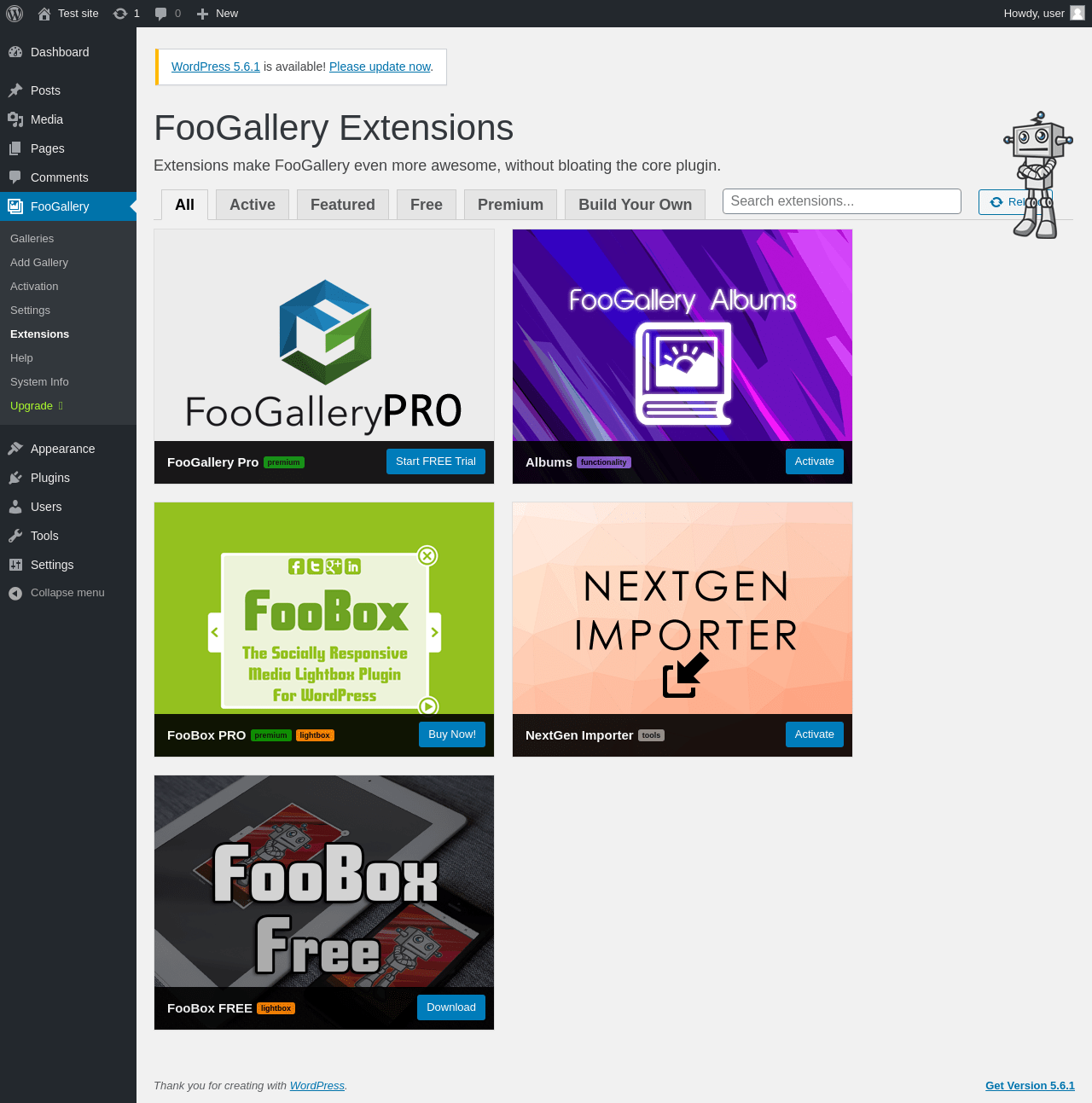Click the tools tag on NextGen Importer

(x=651, y=735)
